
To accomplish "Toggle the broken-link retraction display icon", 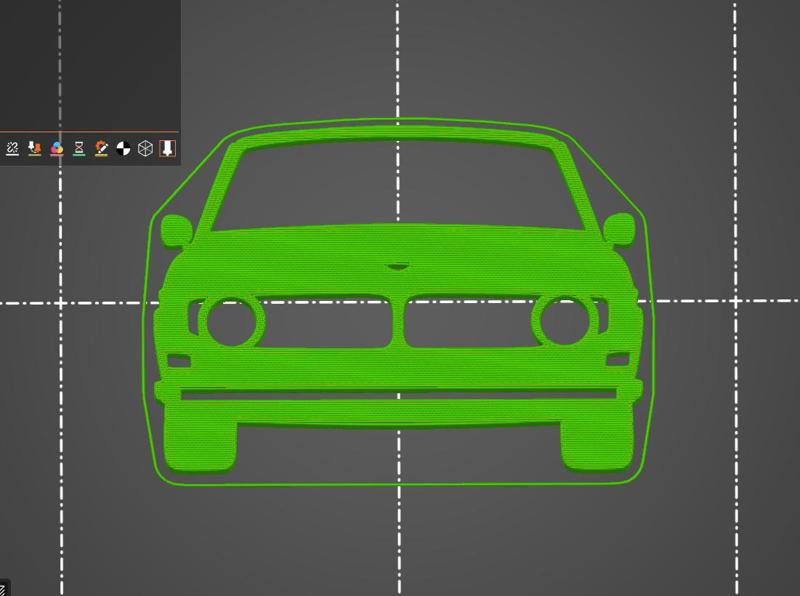I will point(12,148).
